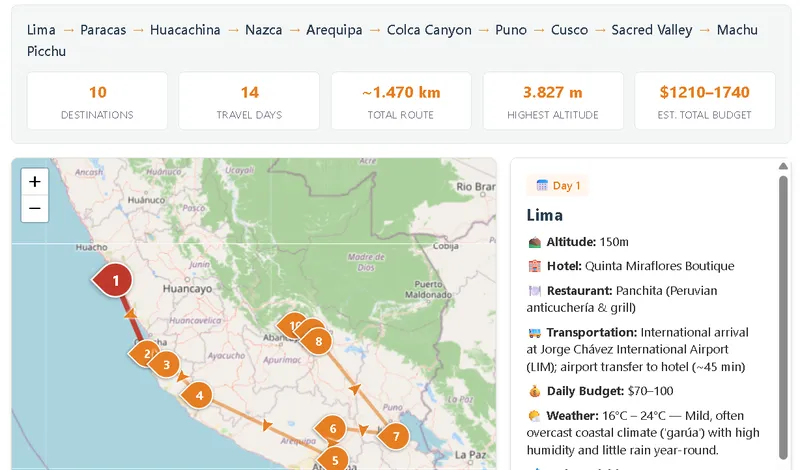The width and height of the screenshot is (800, 470).
Task: Select map marker 1 for Lima
Action: coord(113,280)
